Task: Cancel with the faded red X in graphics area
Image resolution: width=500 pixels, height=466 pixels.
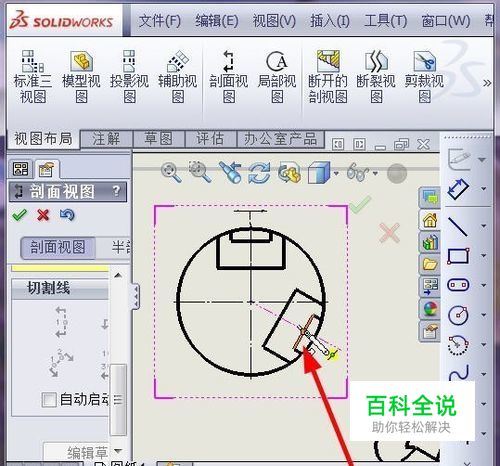Action: 389,233
